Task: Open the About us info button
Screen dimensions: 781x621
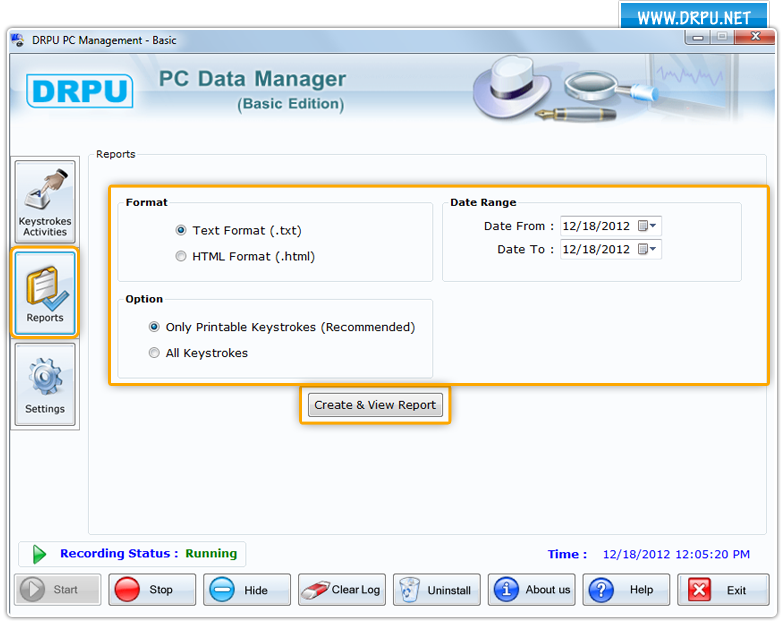Action: 531,590
